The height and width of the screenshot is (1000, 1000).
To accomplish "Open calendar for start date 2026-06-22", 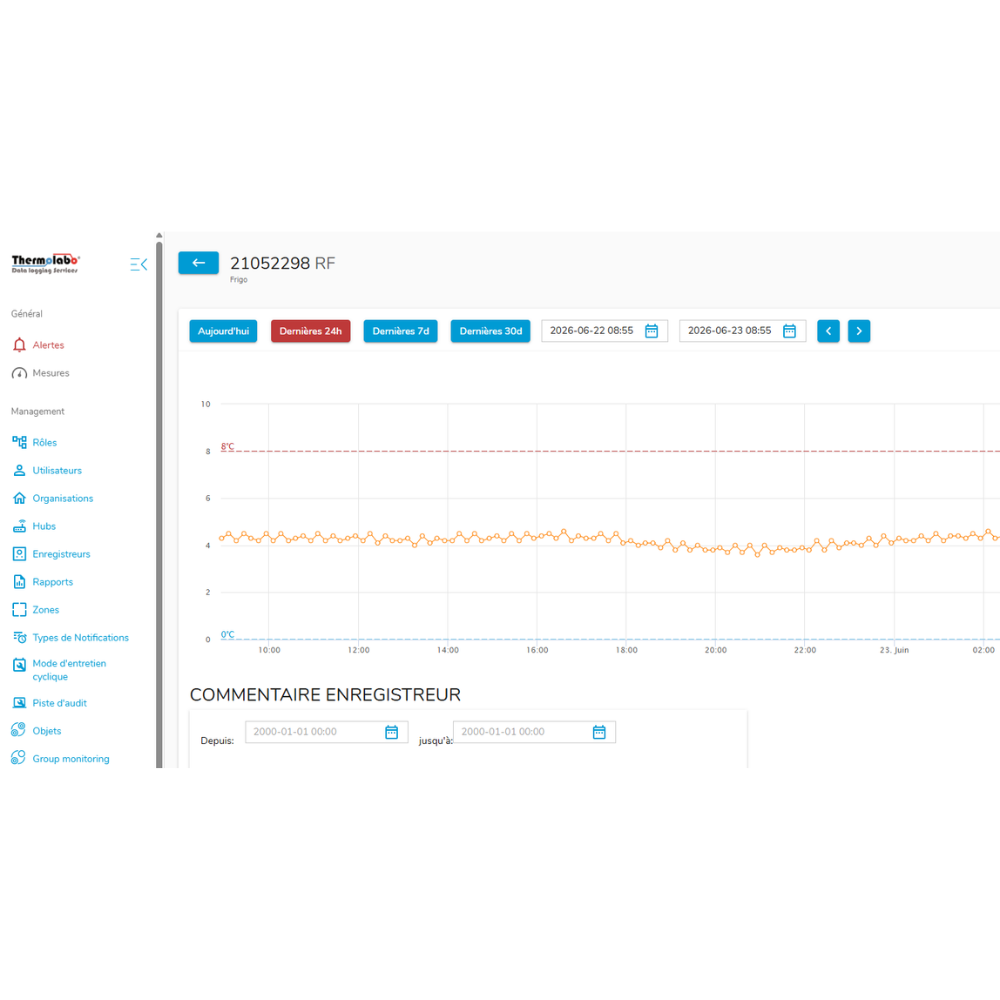I will pyautogui.click(x=651, y=331).
